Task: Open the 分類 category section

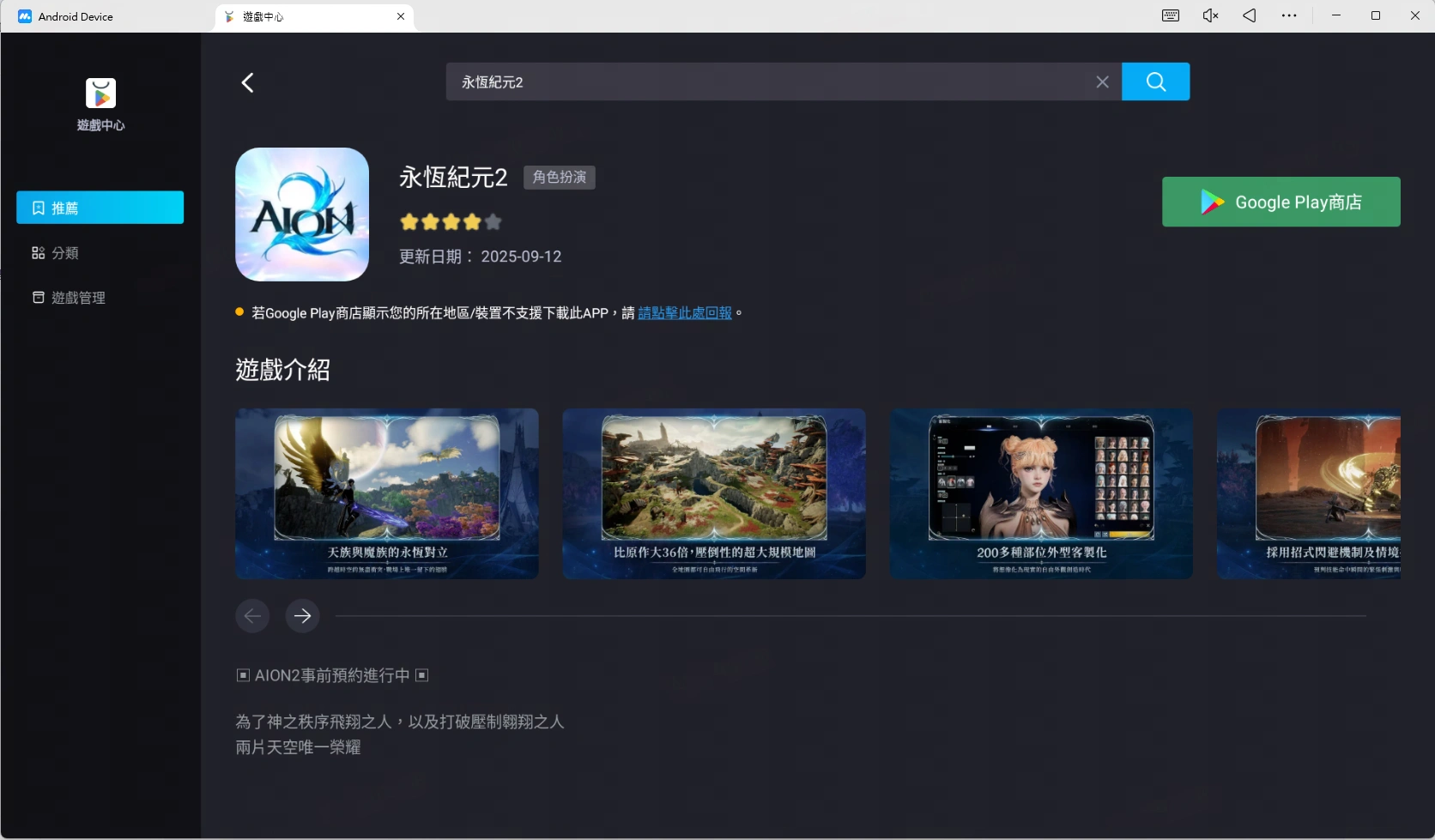Action: [x=100, y=252]
